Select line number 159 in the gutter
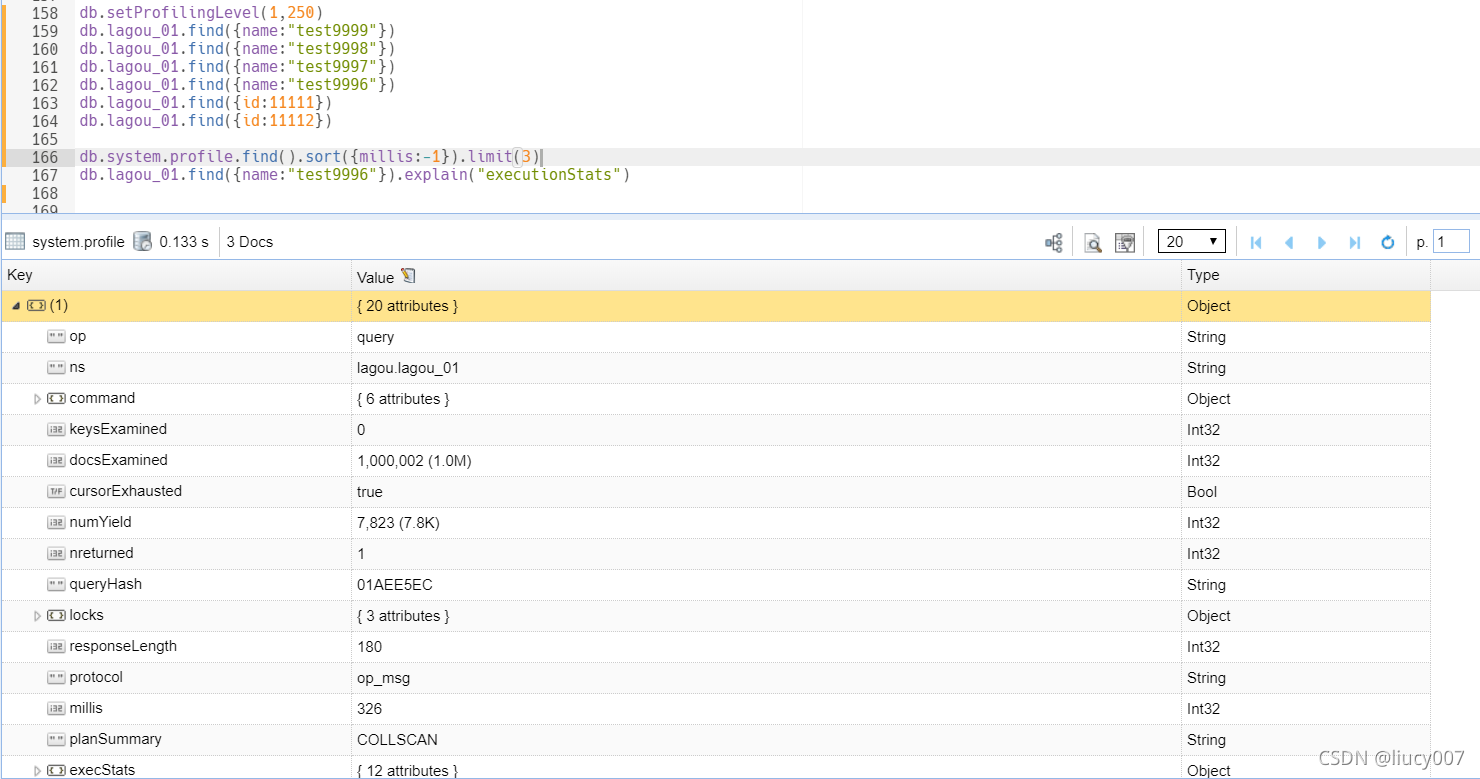 click(x=45, y=31)
